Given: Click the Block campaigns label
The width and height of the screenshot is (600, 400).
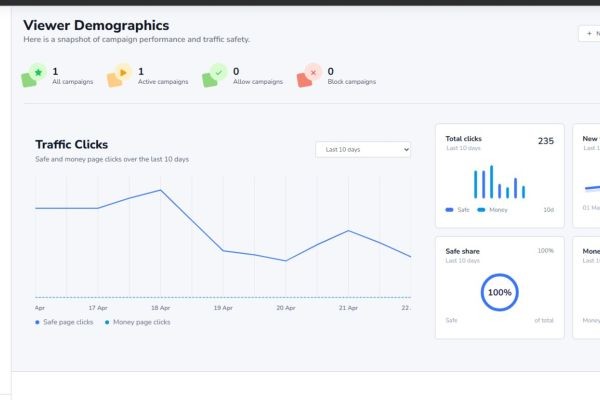Looking at the screenshot, I should tap(352, 82).
